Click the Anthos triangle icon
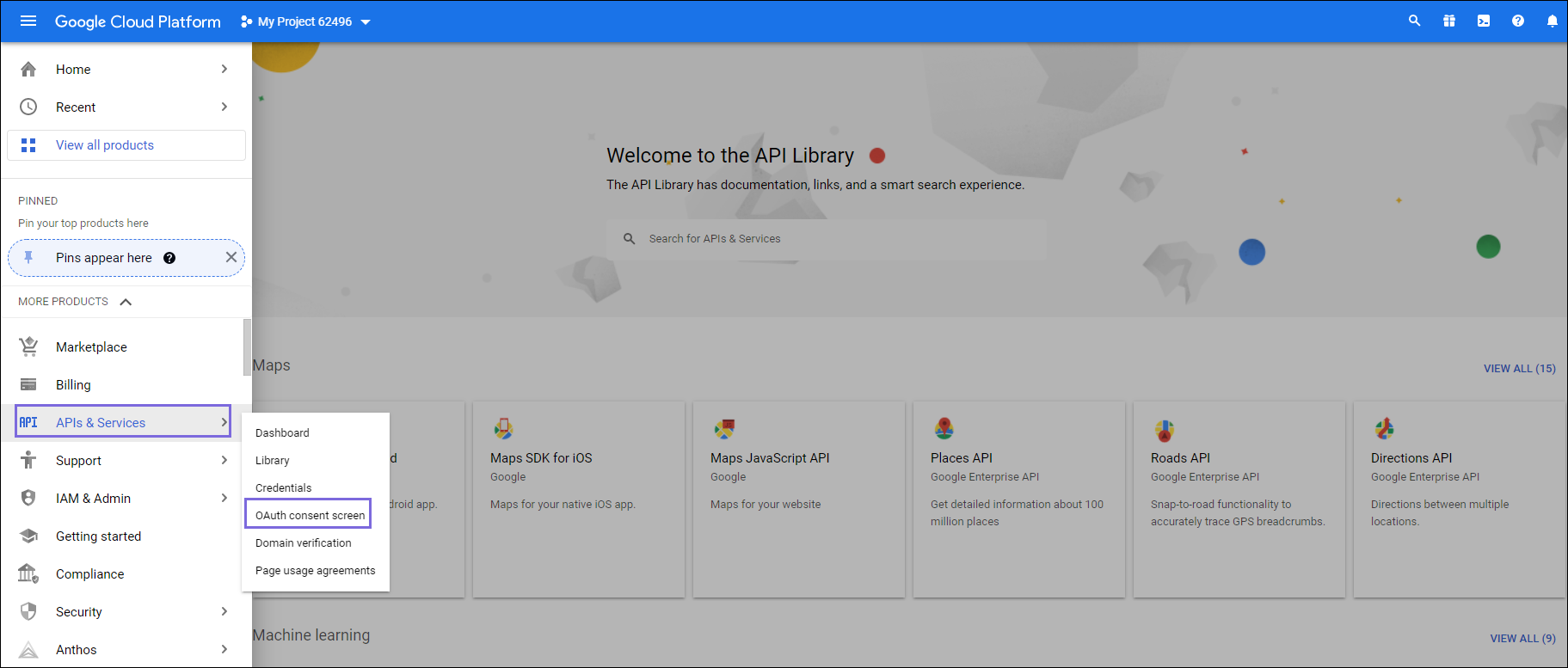 [28, 649]
